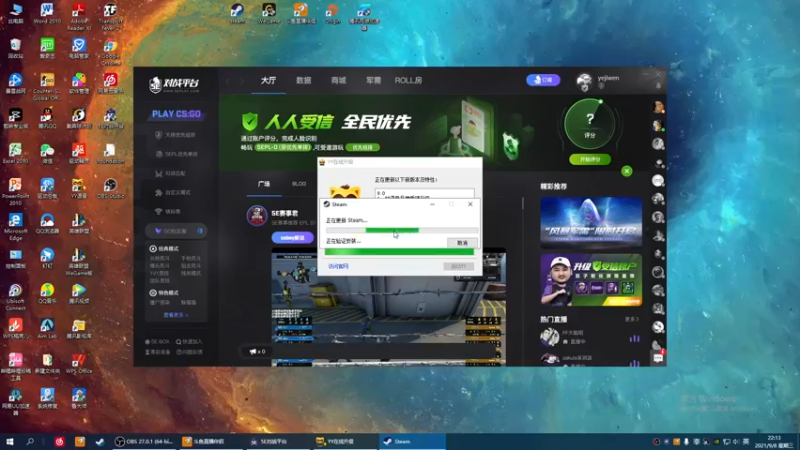Open Google Chrome desktop shortcut
This screenshot has width=800, height=450.
pos(110,51)
